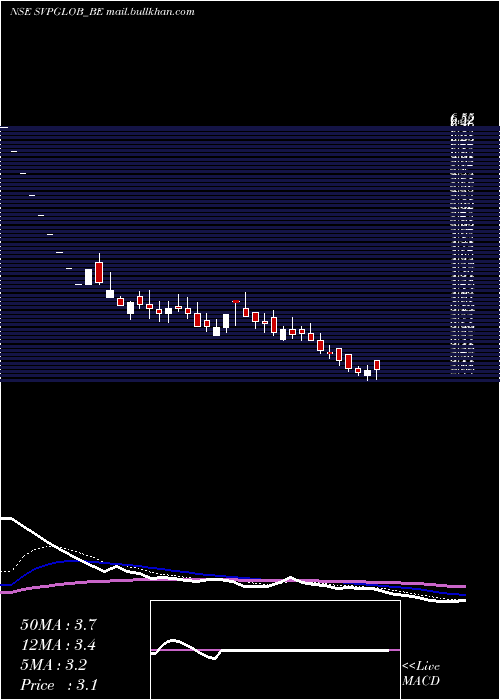Select the 50MA : 3.7 value

click(58, 625)
